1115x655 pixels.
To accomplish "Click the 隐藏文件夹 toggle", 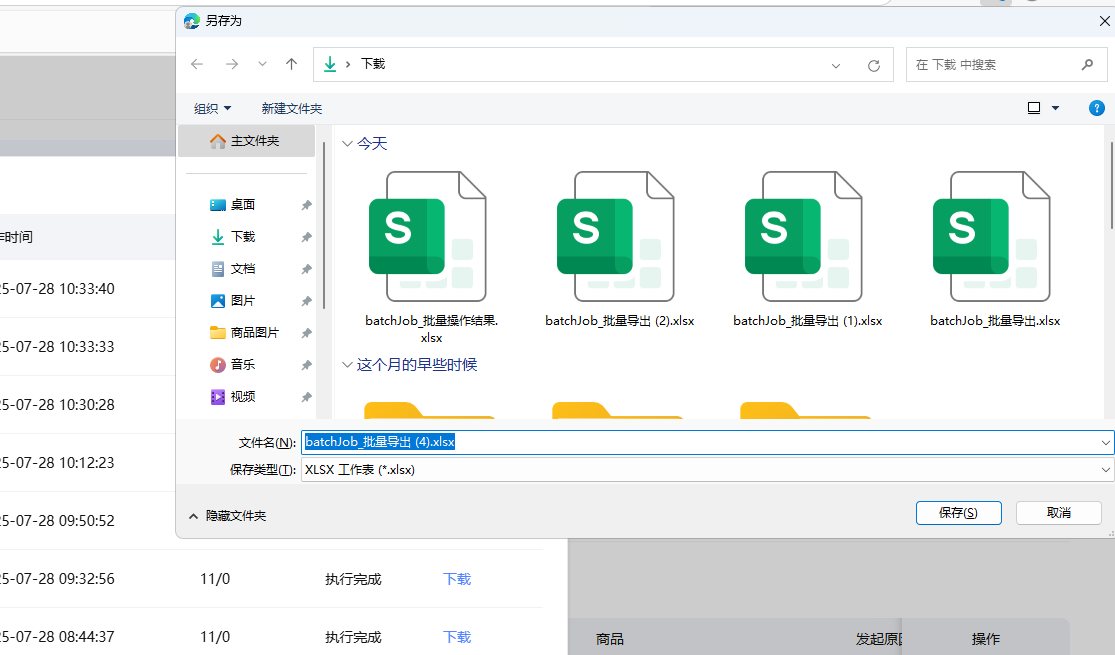I will [x=228, y=516].
